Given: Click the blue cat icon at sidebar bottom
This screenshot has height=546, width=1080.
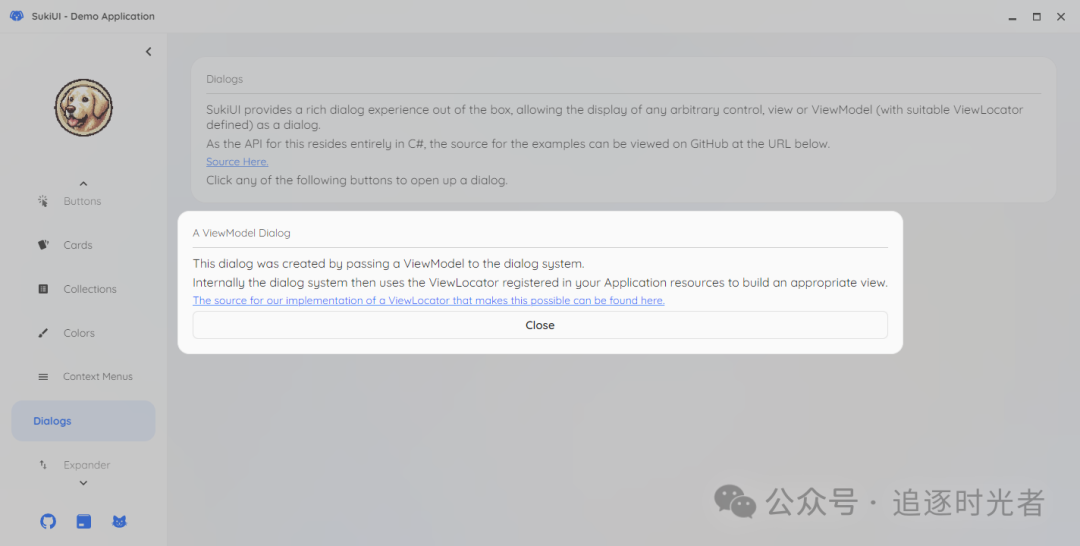Looking at the screenshot, I should click(119, 521).
